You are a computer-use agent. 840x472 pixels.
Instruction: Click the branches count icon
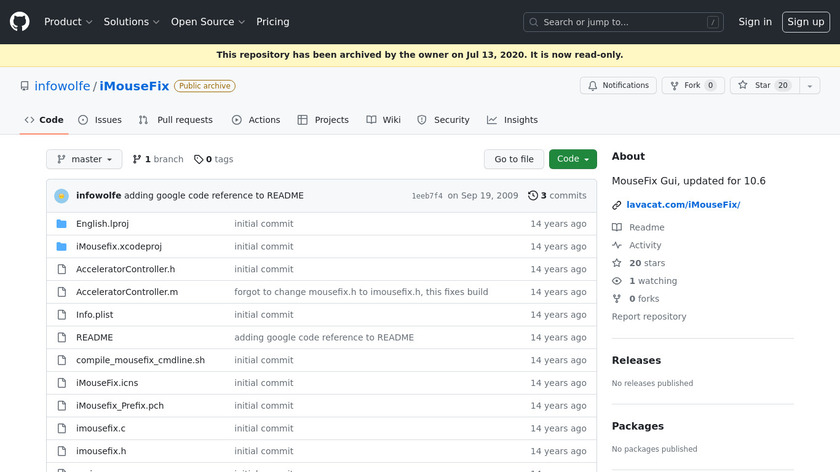(x=137, y=159)
